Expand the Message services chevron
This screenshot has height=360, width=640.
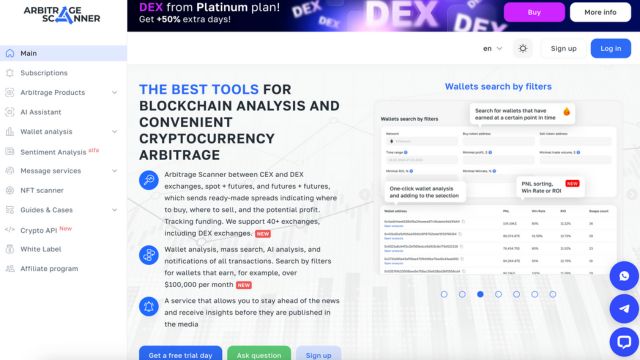pyautogui.click(x=114, y=171)
